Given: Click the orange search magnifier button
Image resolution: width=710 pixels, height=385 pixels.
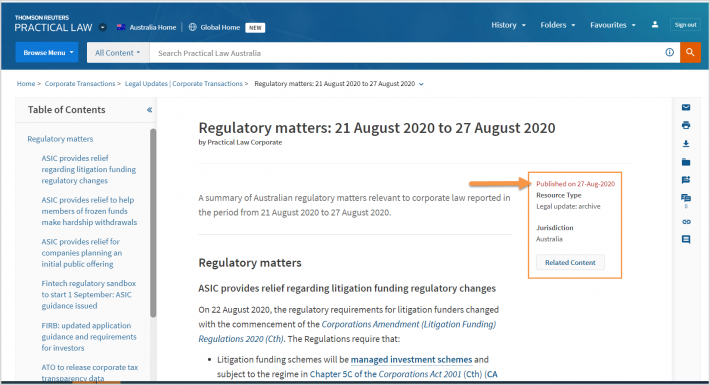Looking at the screenshot, I should 690,53.
